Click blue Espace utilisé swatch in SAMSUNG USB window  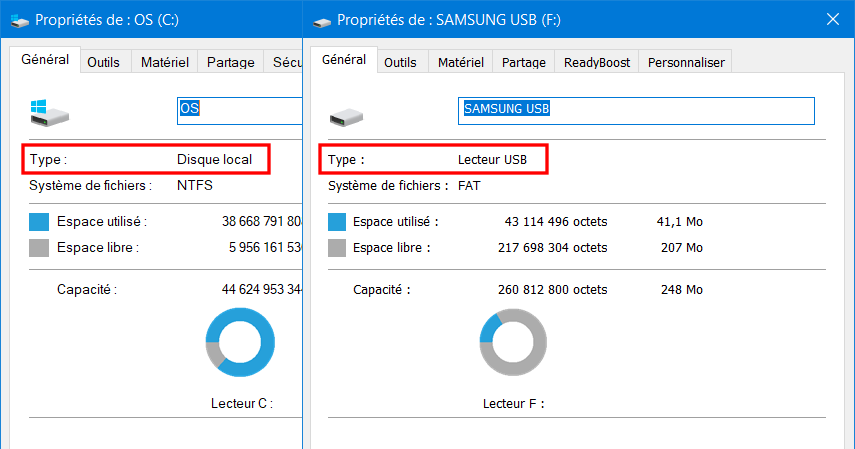pos(337,222)
